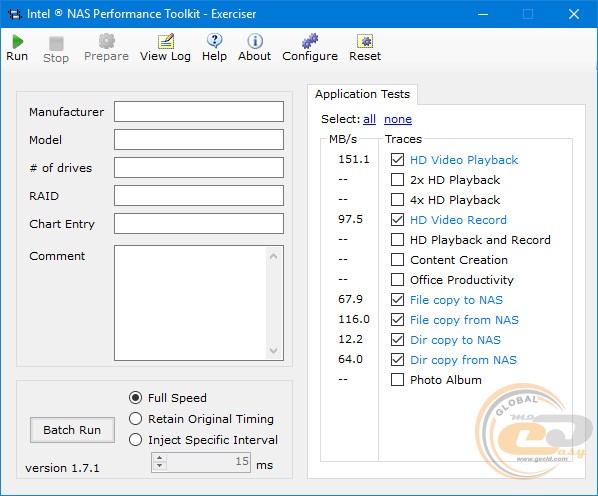Image resolution: width=598 pixels, height=496 pixels.
Task: Click the 97.5 MB/s result value
Action: click(x=350, y=219)
